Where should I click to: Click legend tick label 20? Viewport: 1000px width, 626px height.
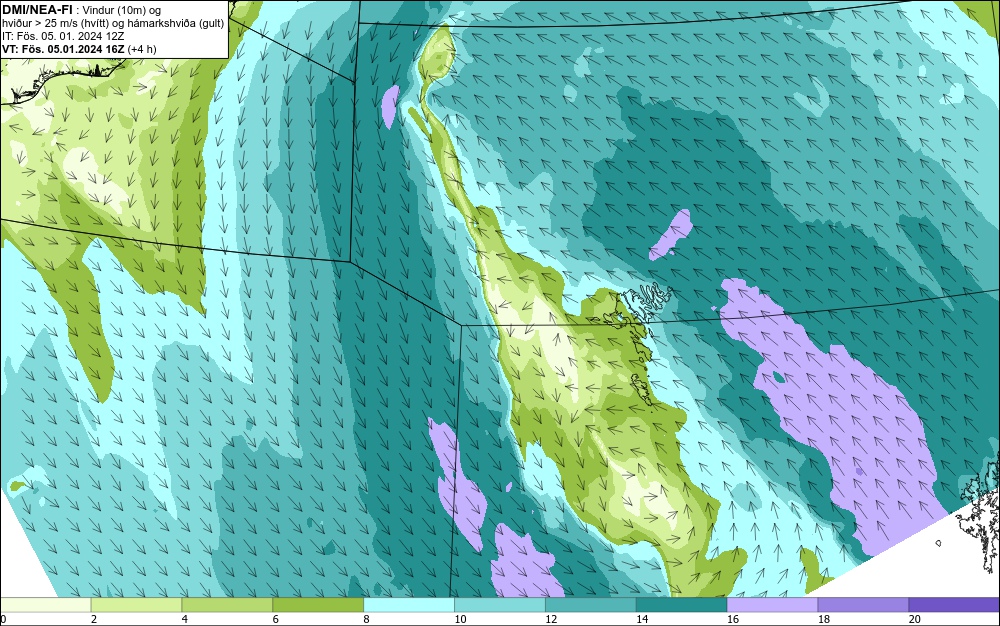(x=915, y=619)
